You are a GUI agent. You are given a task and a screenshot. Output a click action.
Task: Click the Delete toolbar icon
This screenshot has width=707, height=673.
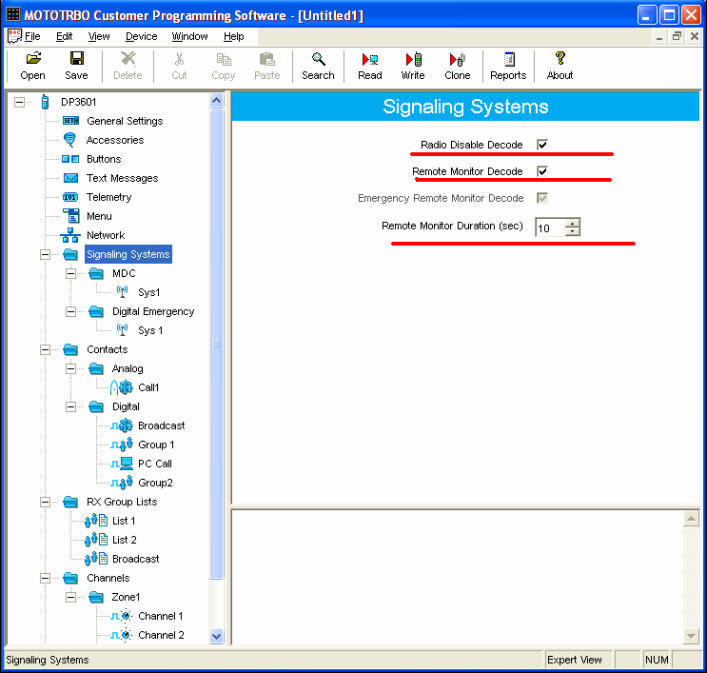point(128,58)
